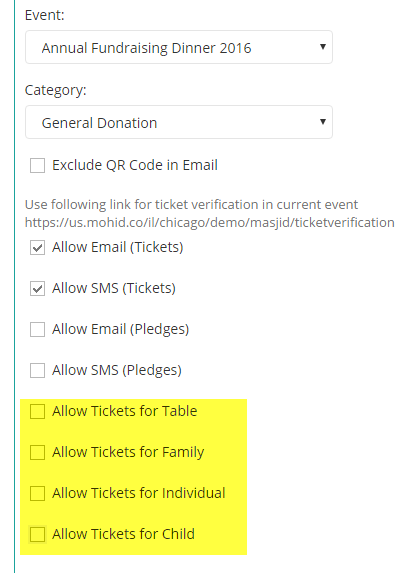
Task: Click the 'Exclude QR Code in Email' label text
Action: pos(135,165)
